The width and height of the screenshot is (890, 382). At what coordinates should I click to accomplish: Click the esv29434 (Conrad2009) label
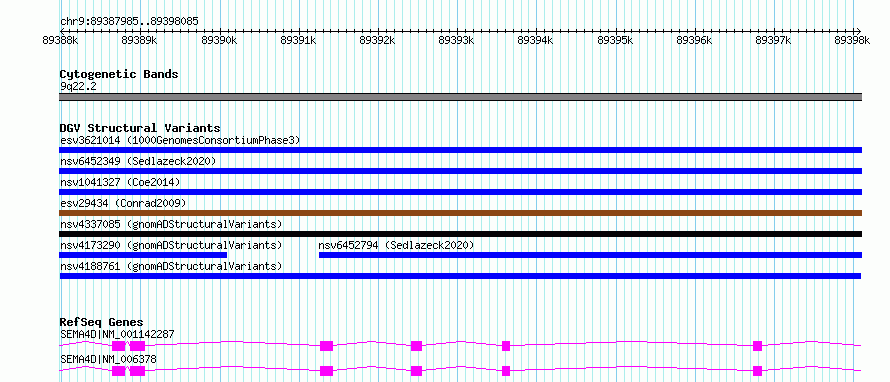coord(123,203)
